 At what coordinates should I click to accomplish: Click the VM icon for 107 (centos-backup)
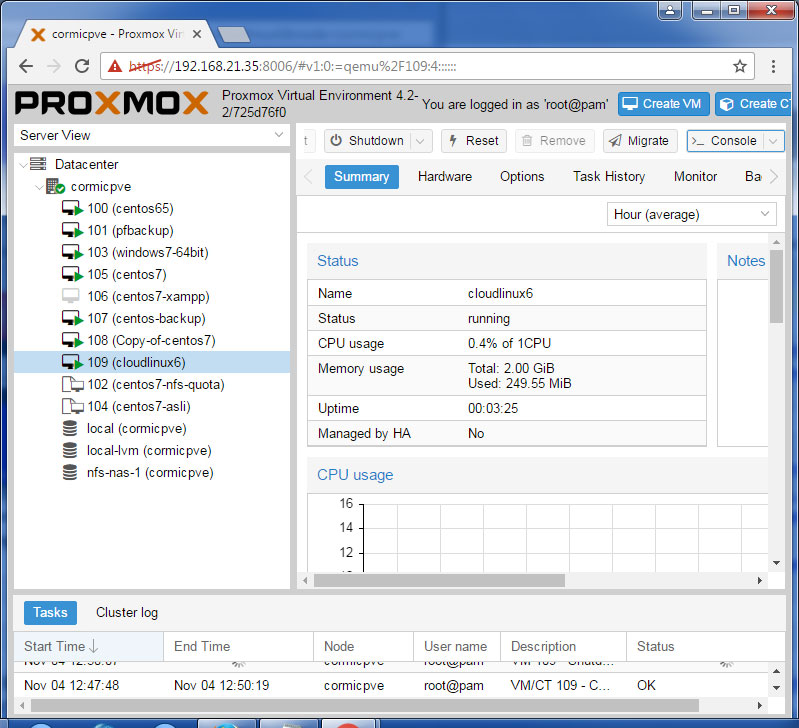tap(72, 318)
